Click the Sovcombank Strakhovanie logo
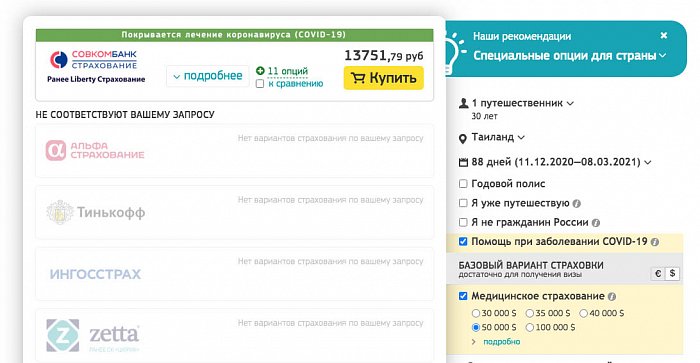This screenshot has width=700, height=363. point(94,59)
